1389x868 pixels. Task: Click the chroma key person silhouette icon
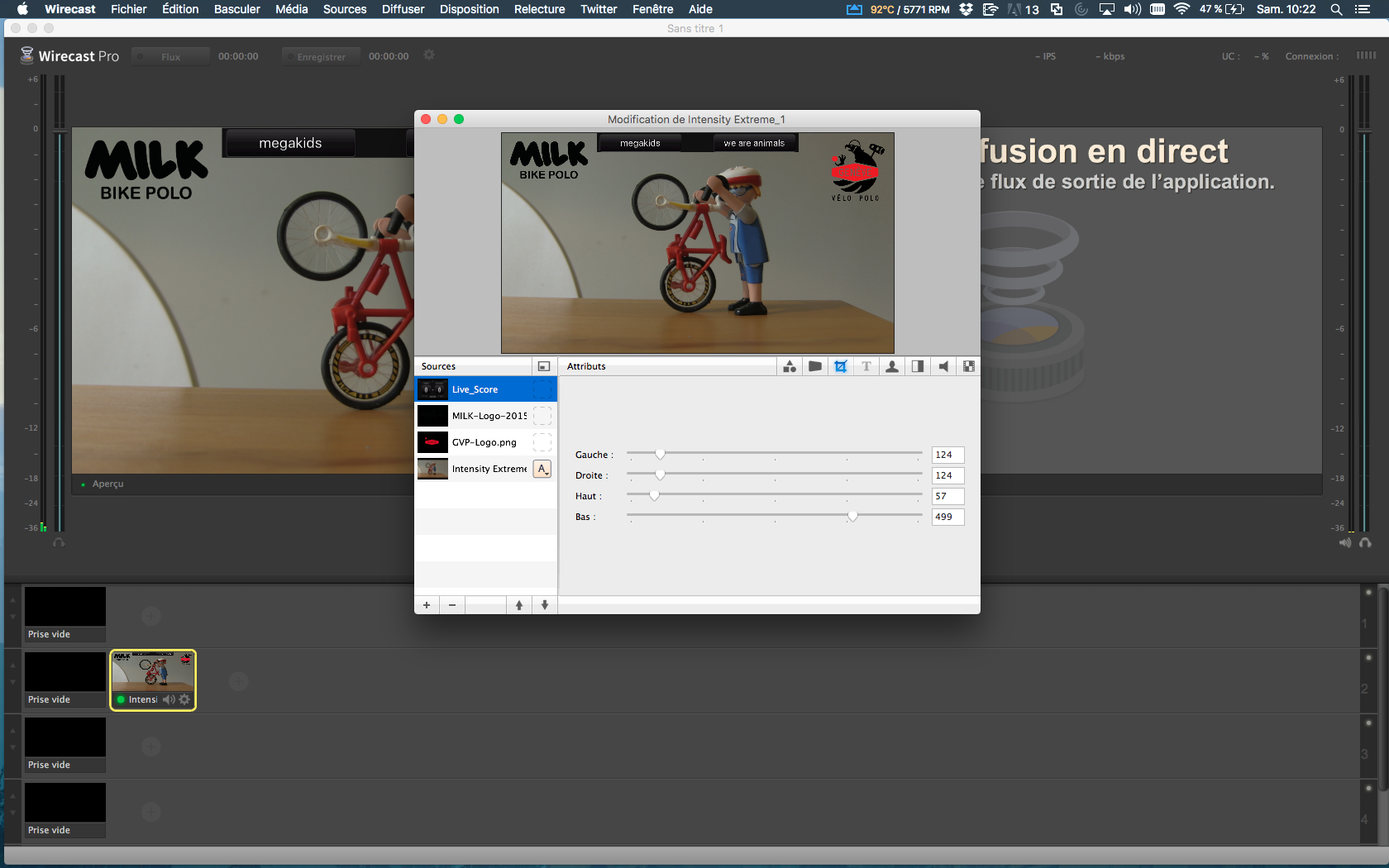coord(892,366)
